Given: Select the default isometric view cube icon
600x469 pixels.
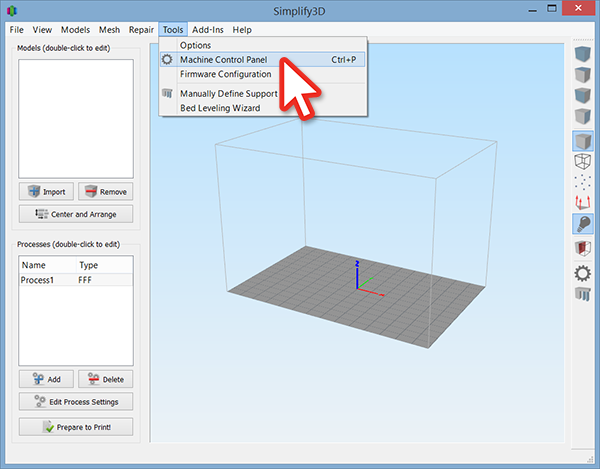Looking at the screenshot, I should 583,54.
